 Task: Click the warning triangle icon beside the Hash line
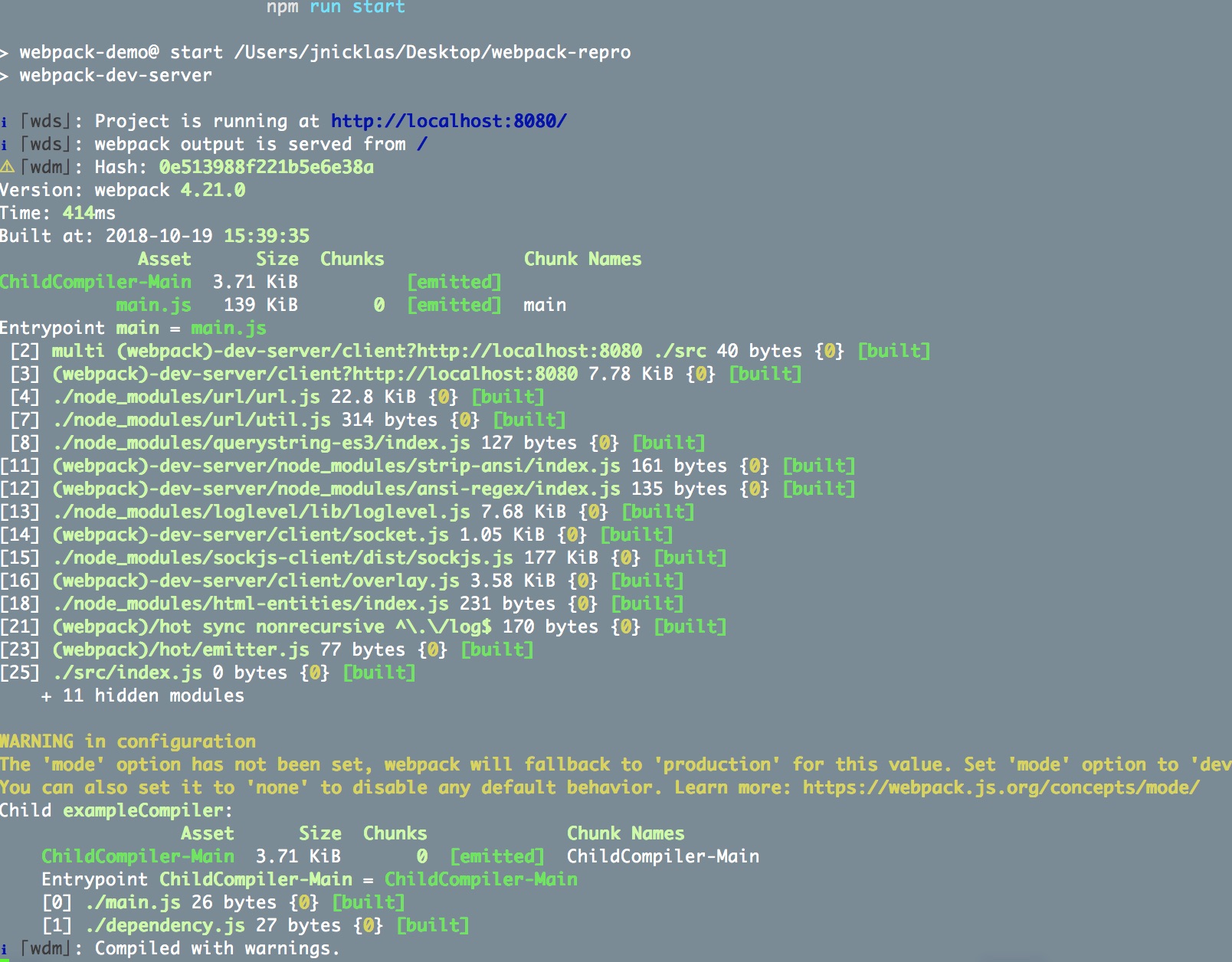click(7, 167)
